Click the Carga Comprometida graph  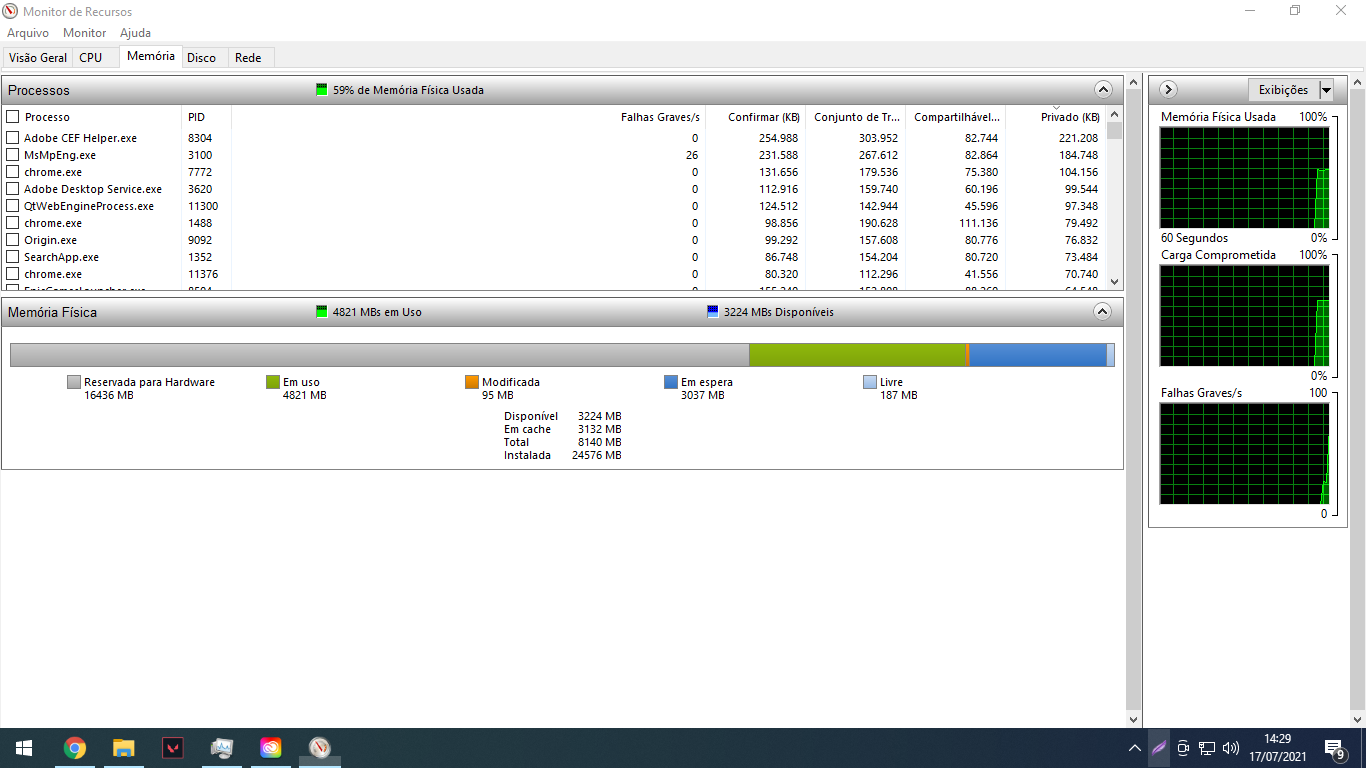(1244, 315)
